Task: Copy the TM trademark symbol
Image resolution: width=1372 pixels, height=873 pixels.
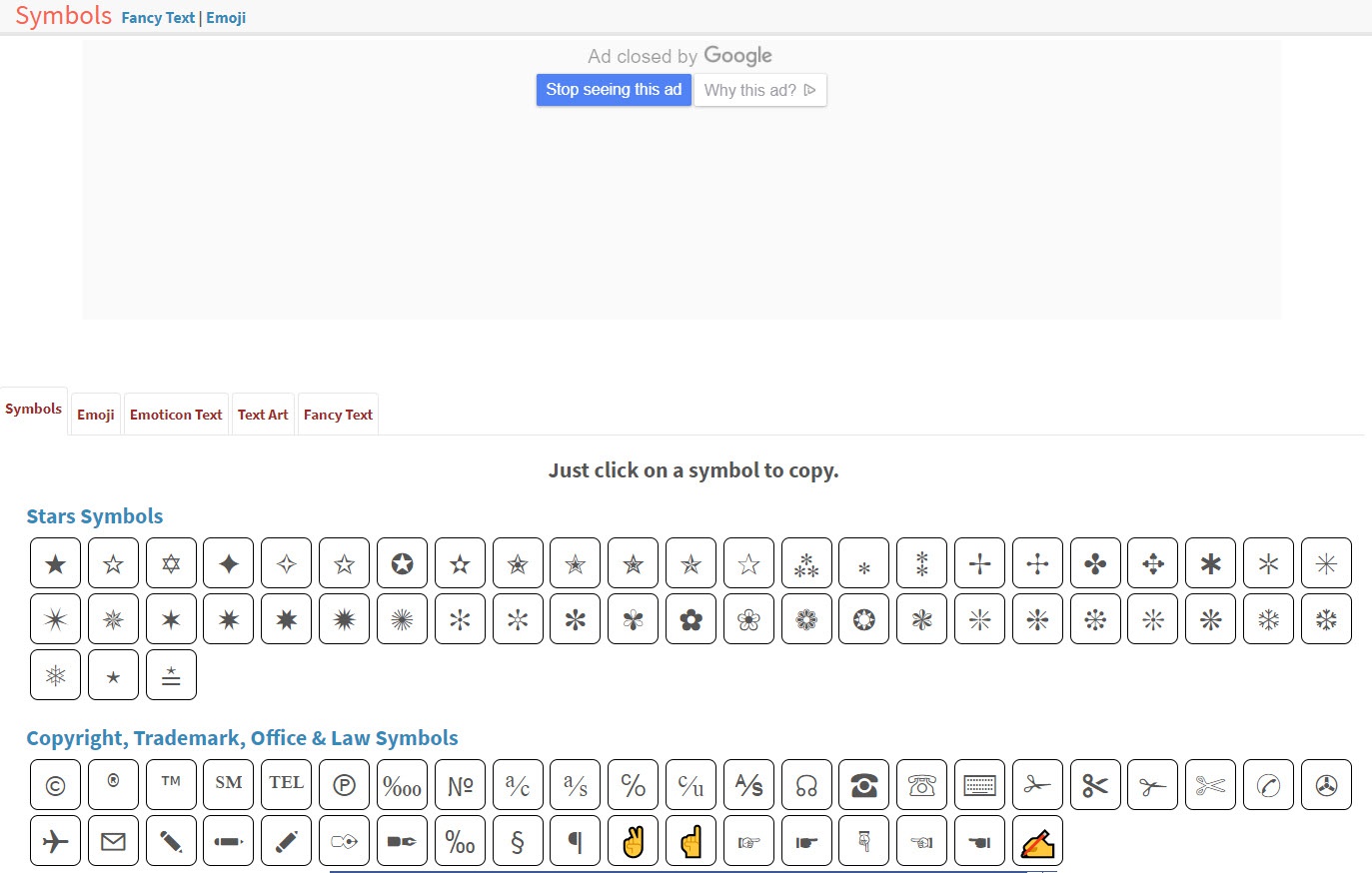Action: click(x=171, y=785)
